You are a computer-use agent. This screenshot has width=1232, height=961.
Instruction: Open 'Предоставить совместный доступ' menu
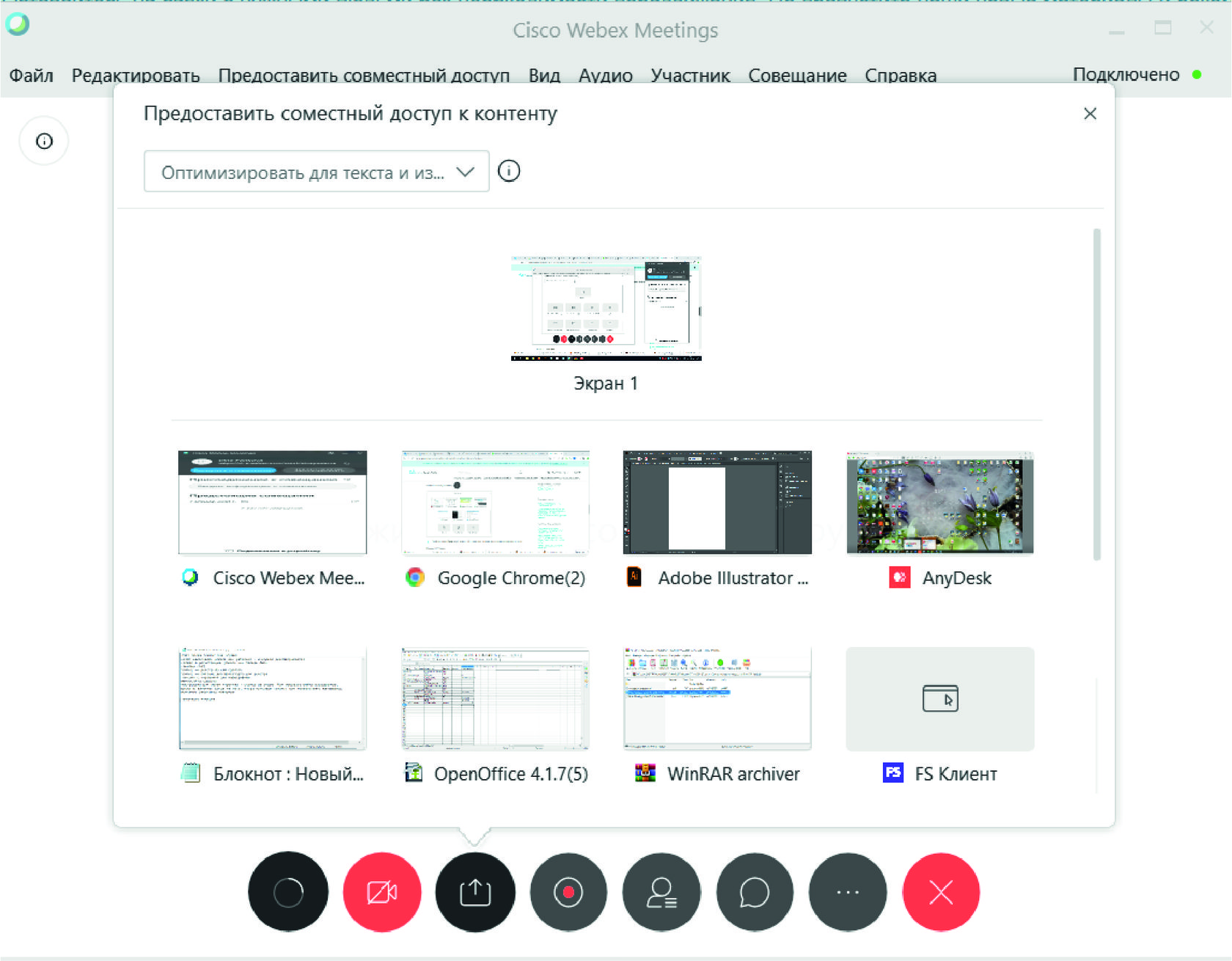(364, 76)
